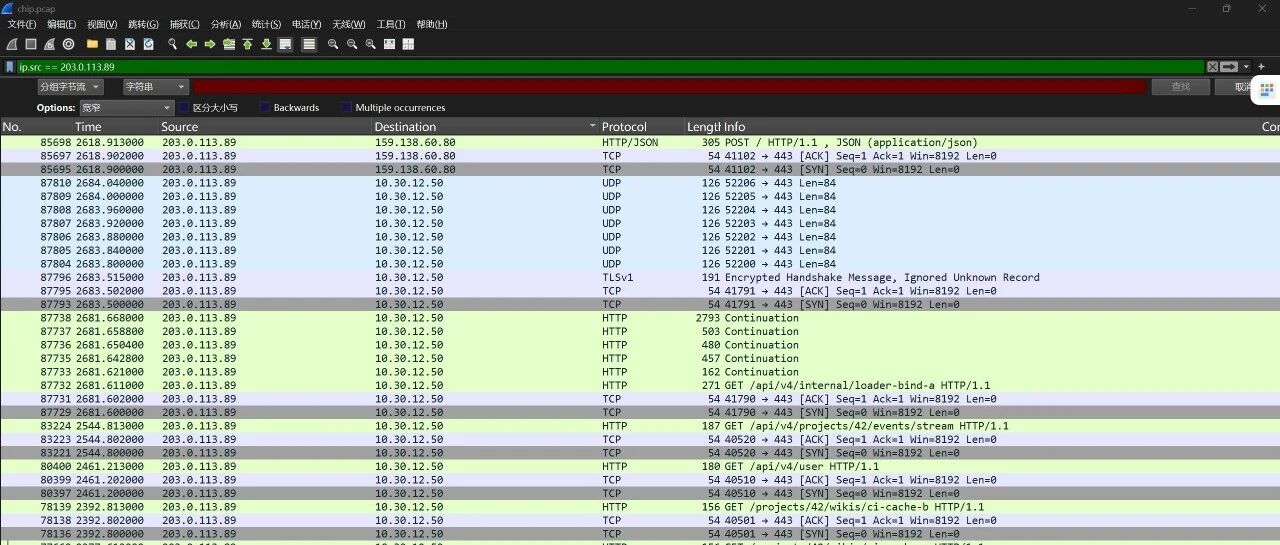Jump to the first packet
Image resolution: width=1280 pixels, height=545 pixels.
[247, 44]
